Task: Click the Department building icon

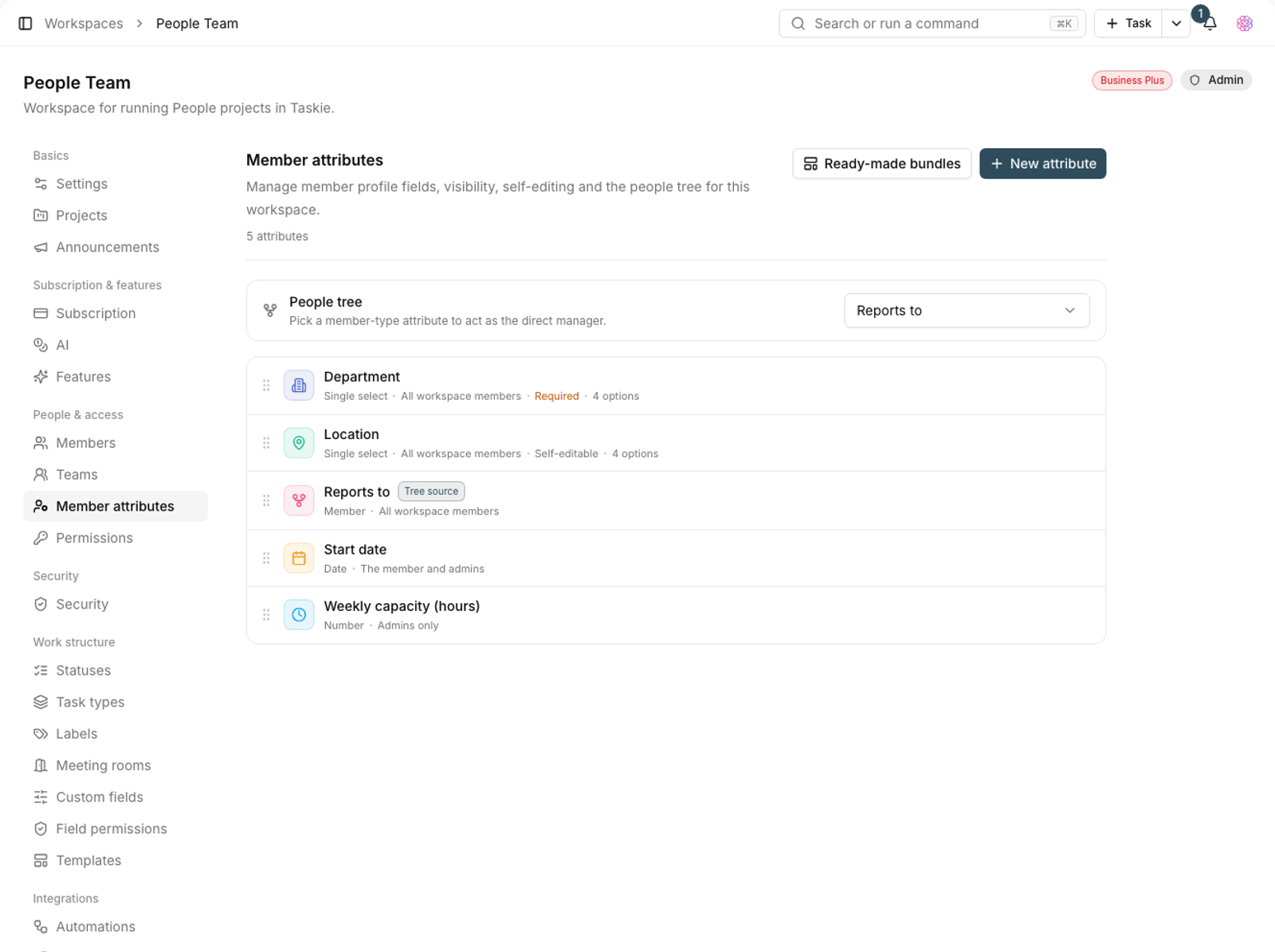Action: tap(299, 386)
